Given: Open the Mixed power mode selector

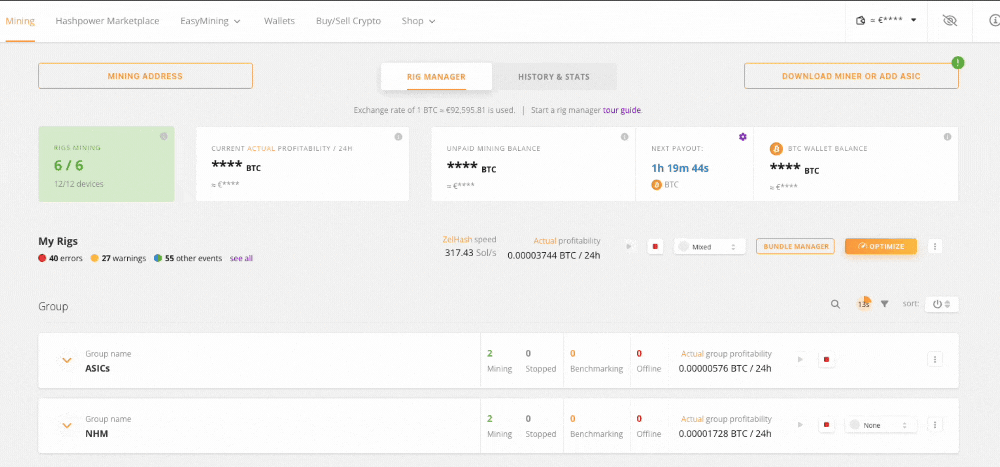Looking at the screenshot, I should (708, 246).
